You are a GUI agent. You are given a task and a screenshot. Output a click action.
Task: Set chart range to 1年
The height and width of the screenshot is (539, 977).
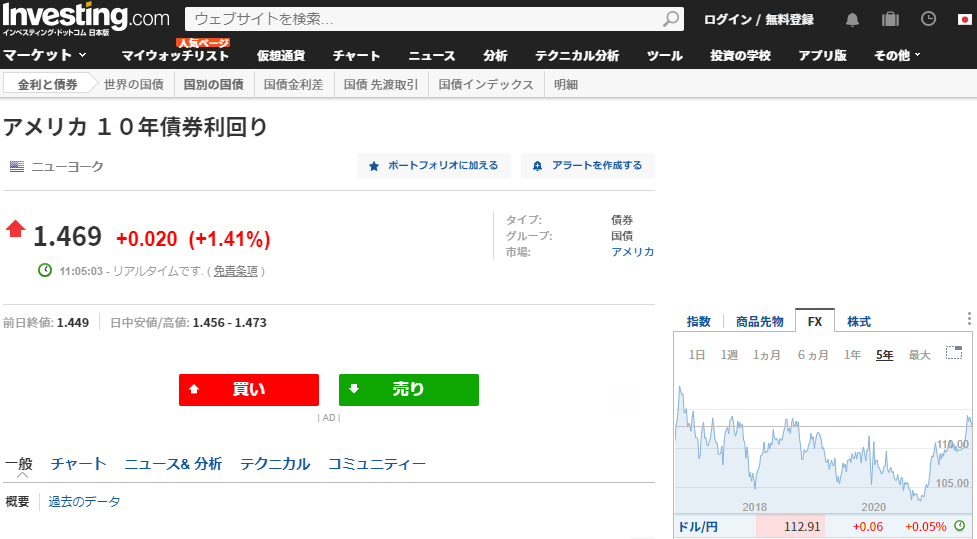[852, 355]
